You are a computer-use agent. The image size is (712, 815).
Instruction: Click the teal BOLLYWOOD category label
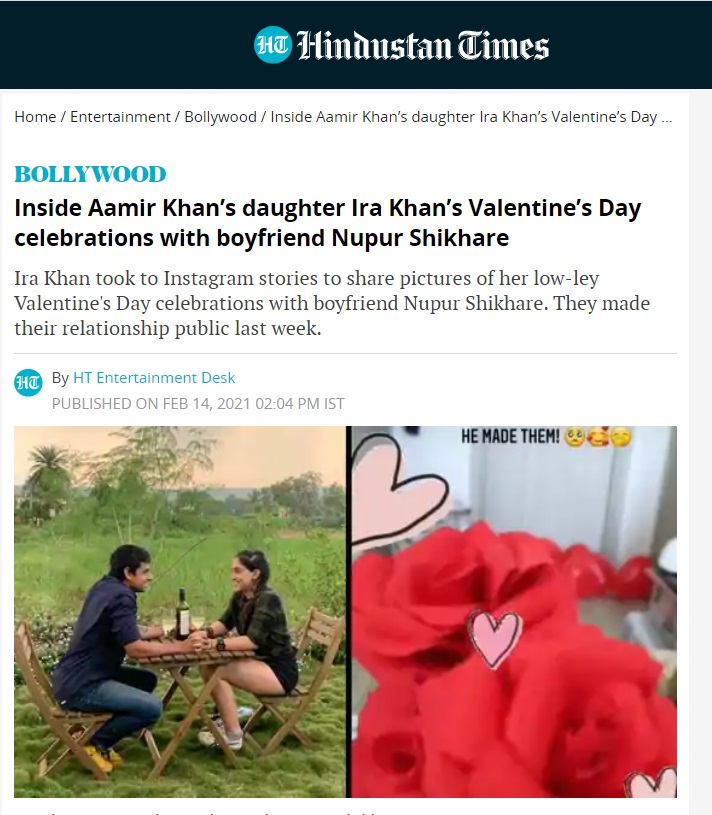pos(90,174)
